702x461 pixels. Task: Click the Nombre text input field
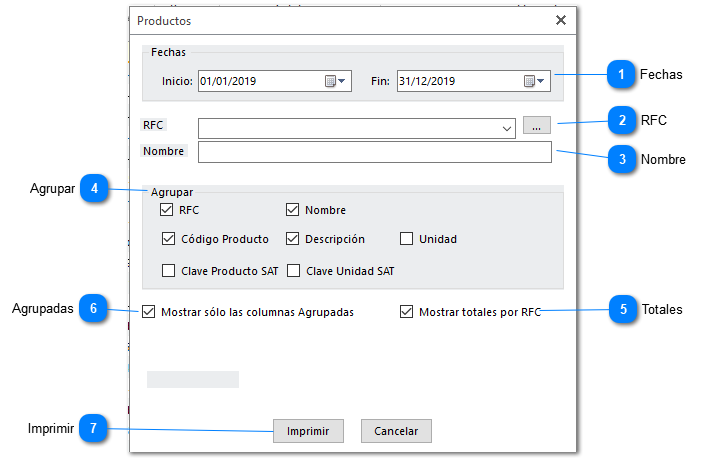click(375, 152)
